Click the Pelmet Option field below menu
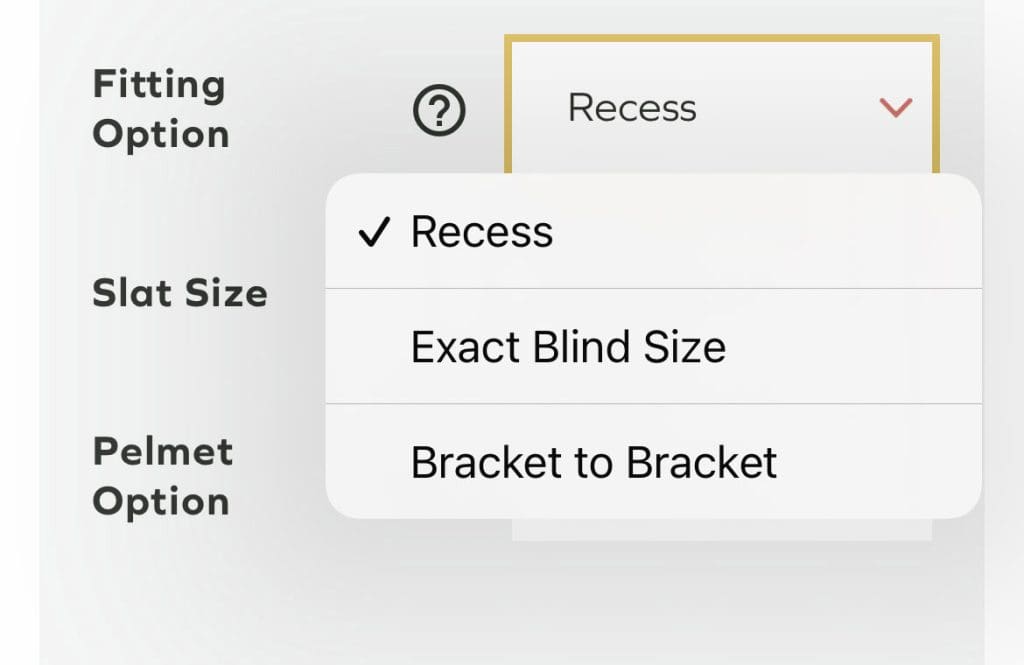This screenshot has height=665, width=1024. coord(722,530)
